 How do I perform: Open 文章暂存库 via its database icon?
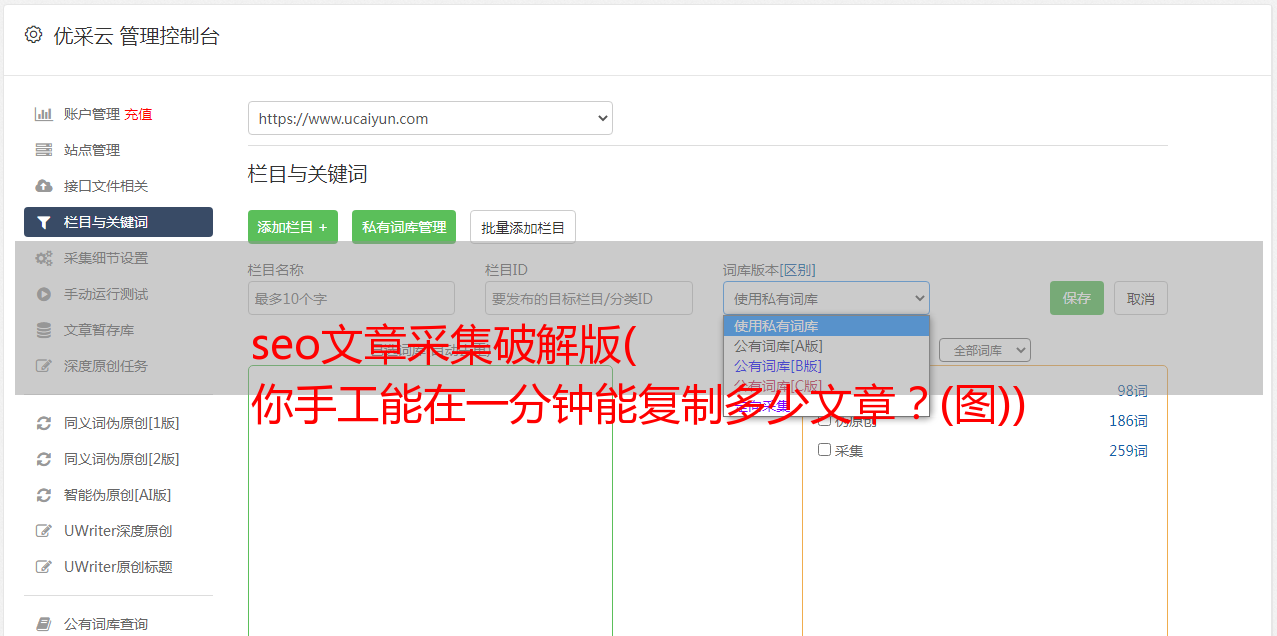(44, 330)
